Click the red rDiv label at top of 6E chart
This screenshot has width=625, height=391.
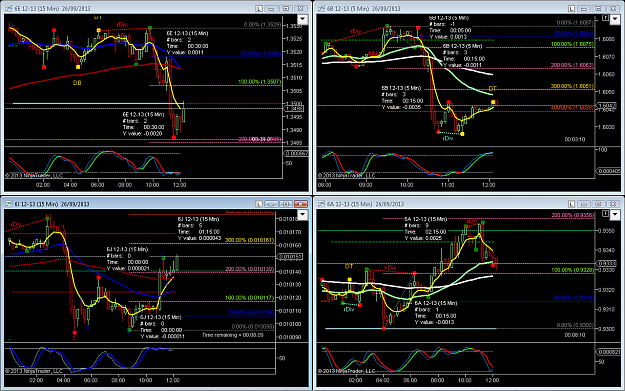(122, 25)
